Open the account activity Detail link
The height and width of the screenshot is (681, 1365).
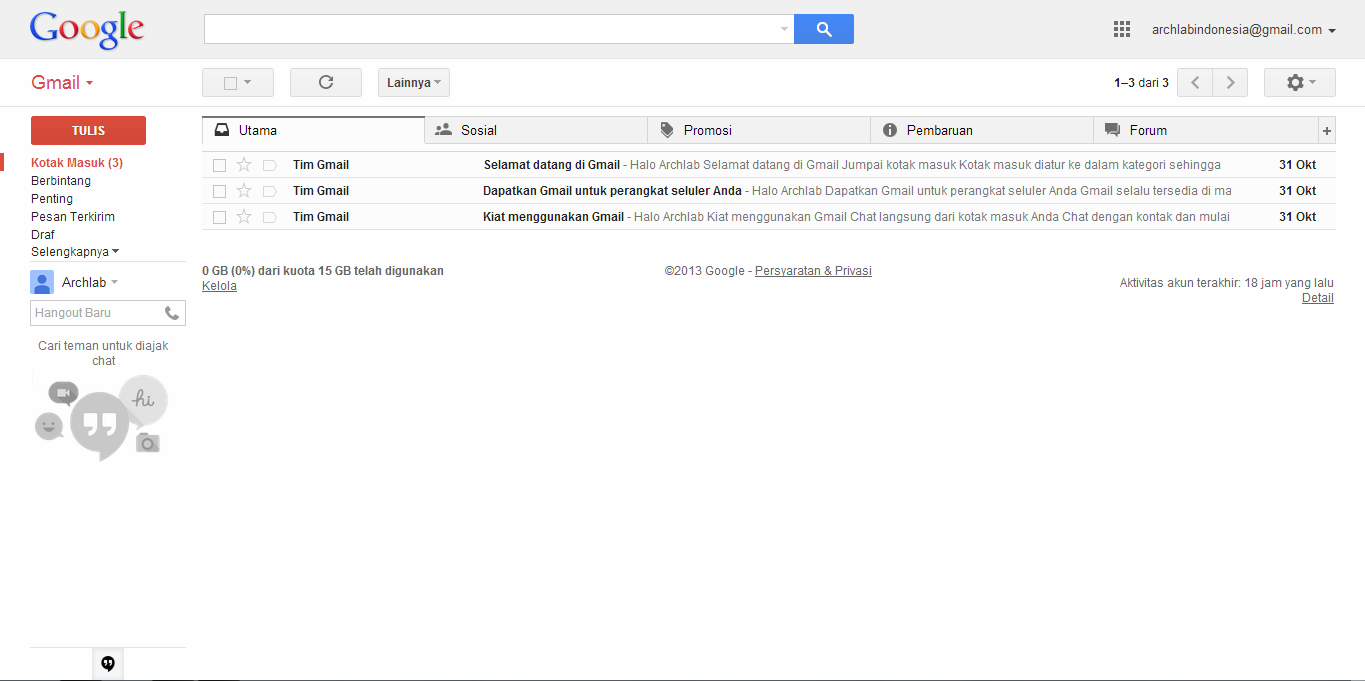pyautogui.click(x=1318, y=298)
